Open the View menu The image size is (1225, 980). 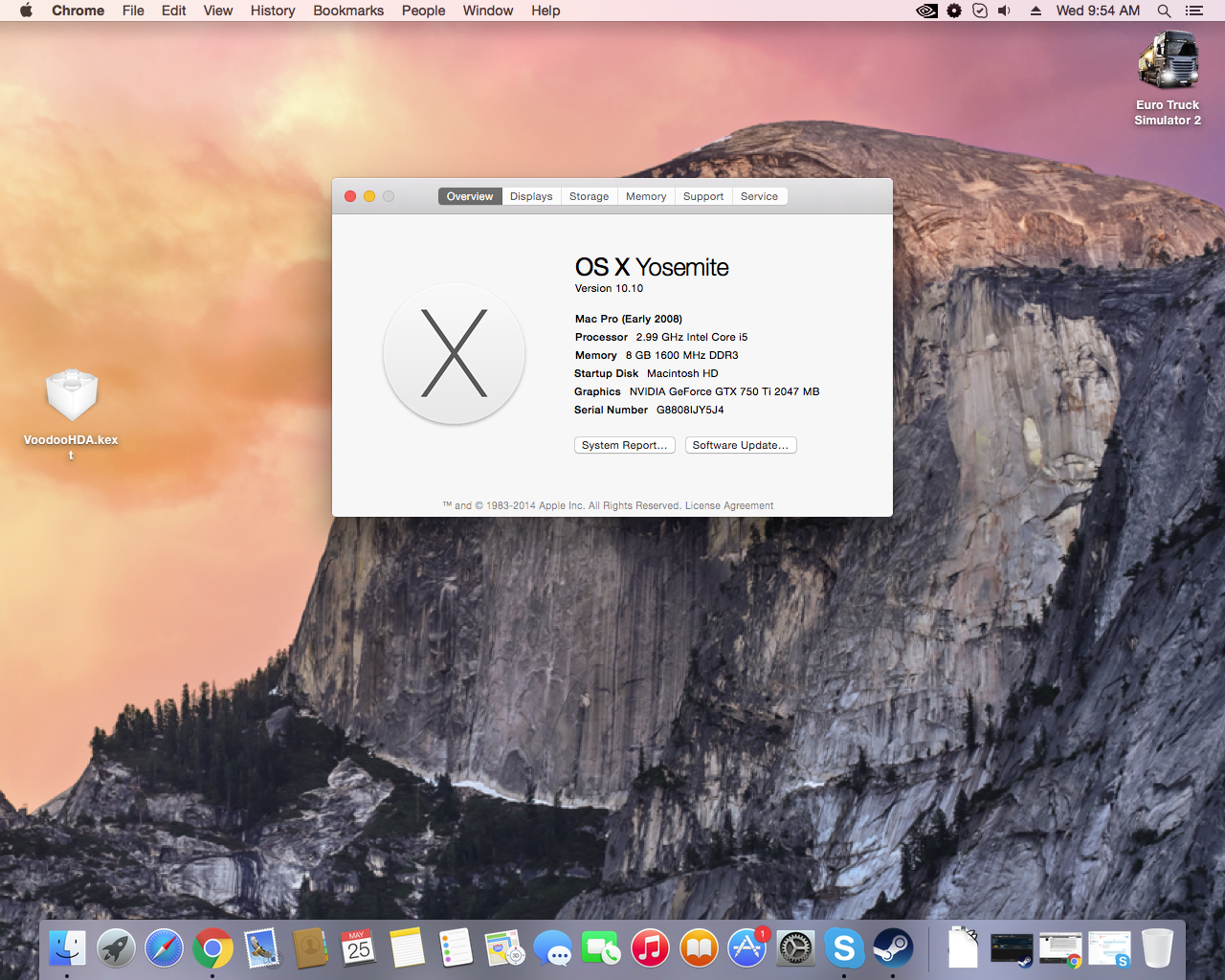pyautogui.click(x=218, y=11)
